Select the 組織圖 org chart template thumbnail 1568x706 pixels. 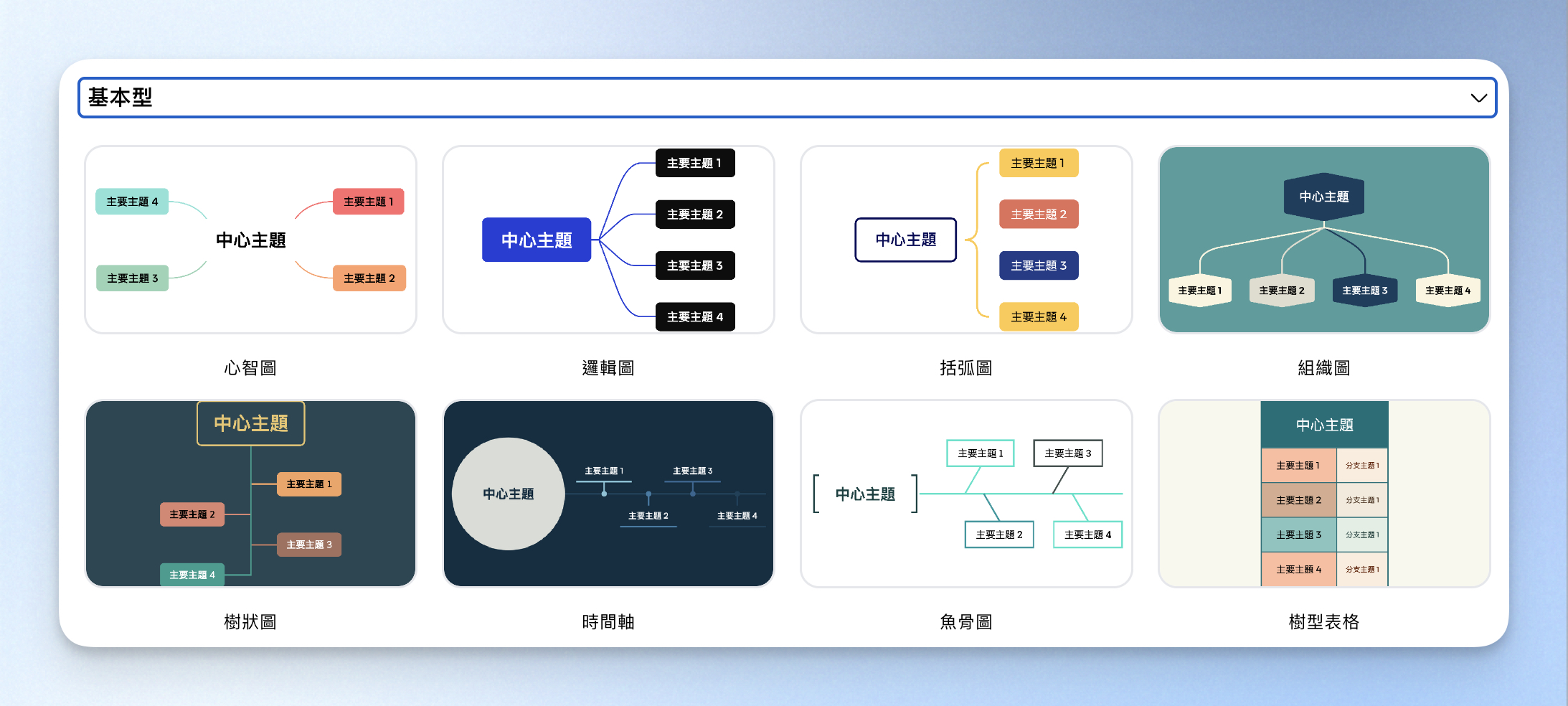click(1324, 240)
